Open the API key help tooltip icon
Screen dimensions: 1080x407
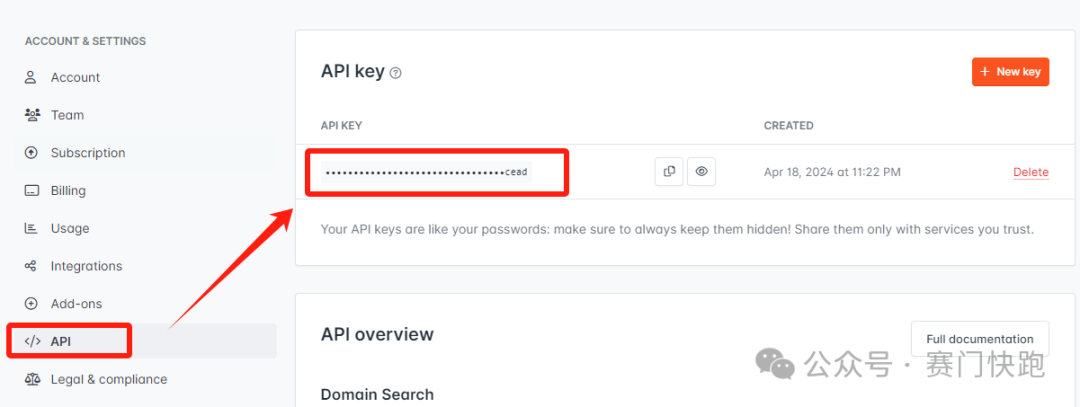coord(395,72)
